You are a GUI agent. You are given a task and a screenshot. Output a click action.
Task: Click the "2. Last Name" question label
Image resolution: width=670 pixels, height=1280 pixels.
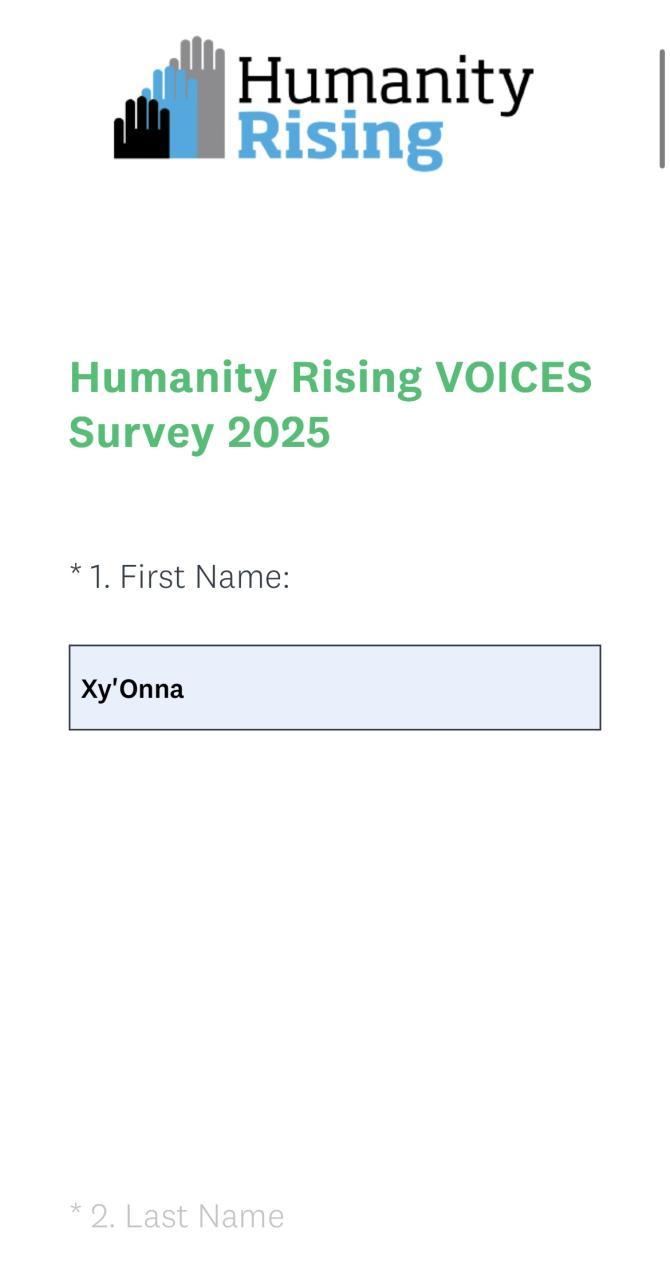tap(188, 1217)
